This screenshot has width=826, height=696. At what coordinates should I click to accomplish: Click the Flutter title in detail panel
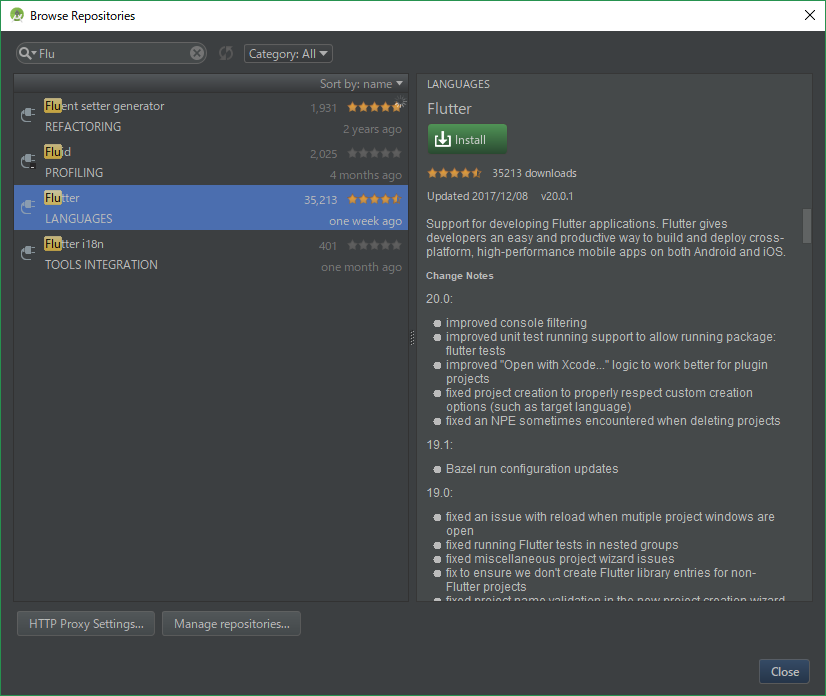click(x=449, y=109)
